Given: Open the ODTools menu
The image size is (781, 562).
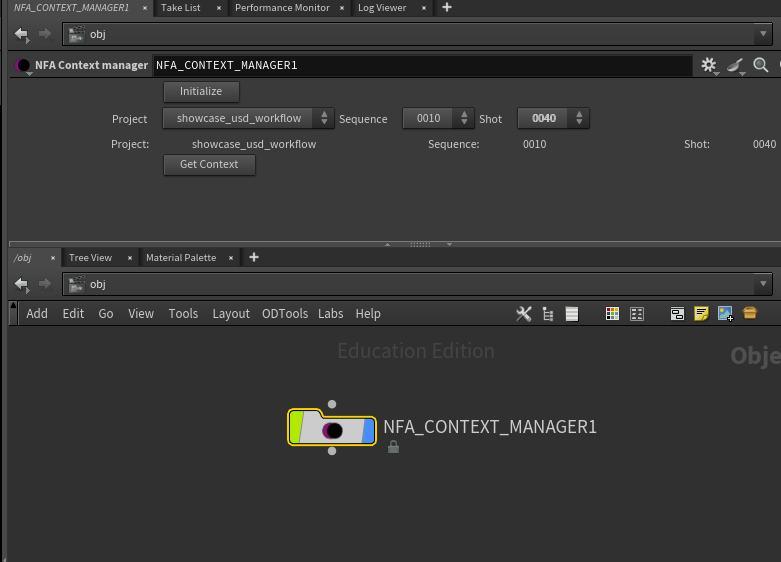Looking at the screenshot, I should (x=285, y=314).
